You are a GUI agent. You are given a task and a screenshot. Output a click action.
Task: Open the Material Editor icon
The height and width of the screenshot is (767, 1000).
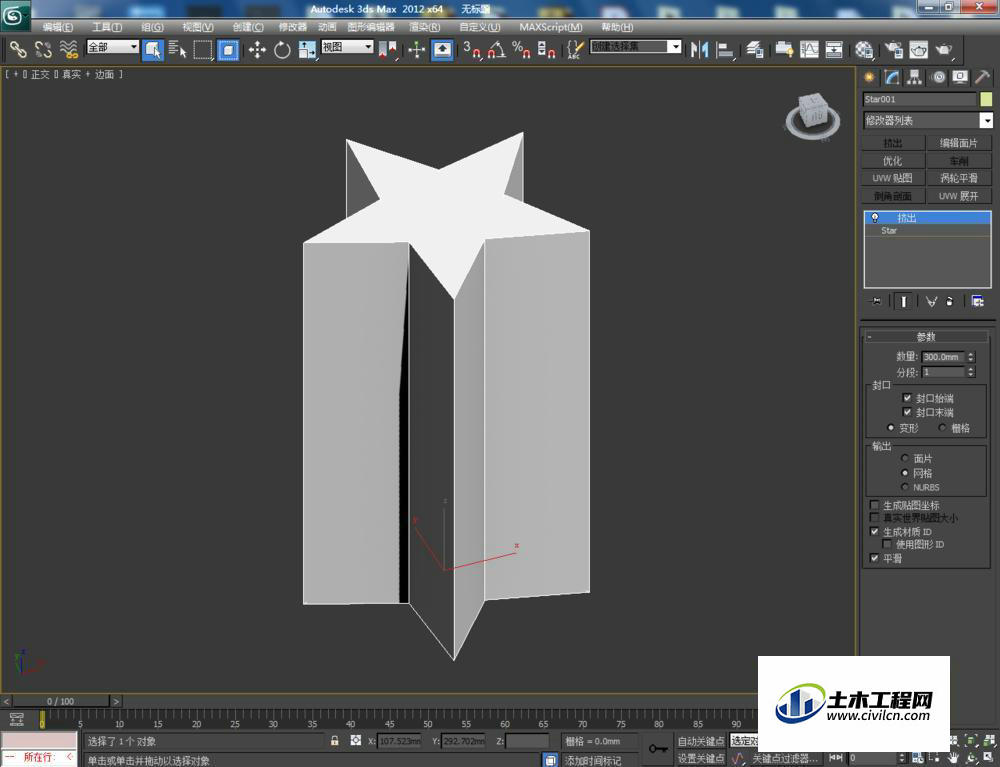tap(864, 49)
